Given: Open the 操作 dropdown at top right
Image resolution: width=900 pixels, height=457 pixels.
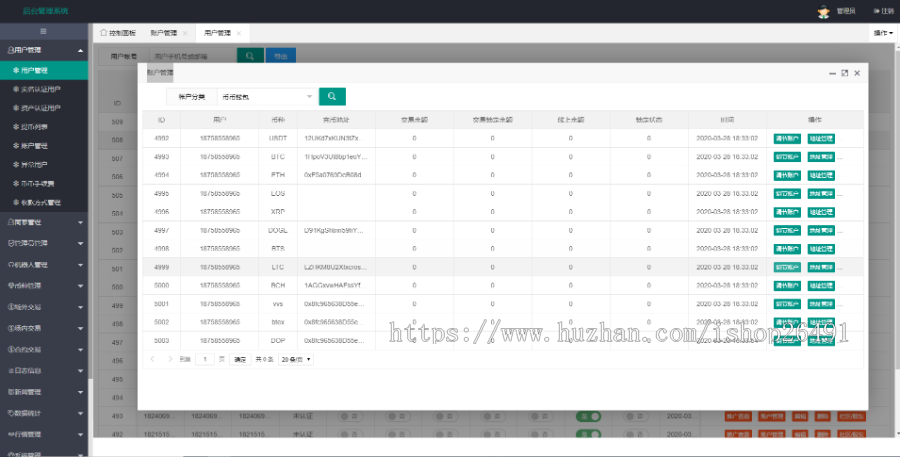Looking at the screenshot, I should [882, 33].
